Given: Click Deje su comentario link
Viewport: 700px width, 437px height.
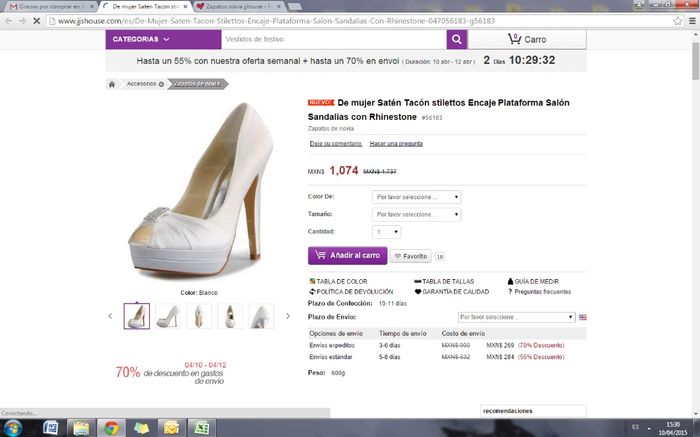Looking at the screenshot, I should 336,144.
